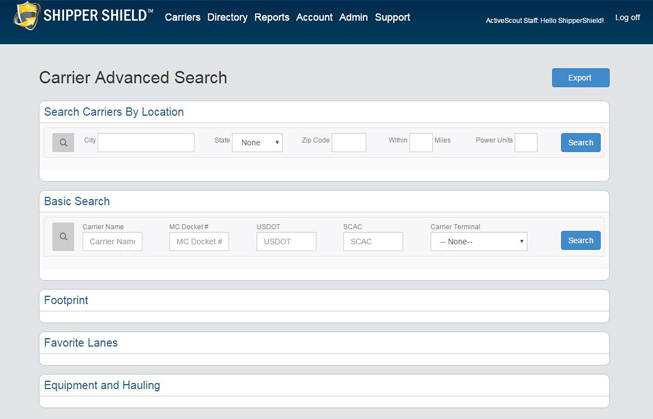653x419 pixels.
Task: Expand the Footprint section
Action: pyautogui.click(x=66, y=300)
